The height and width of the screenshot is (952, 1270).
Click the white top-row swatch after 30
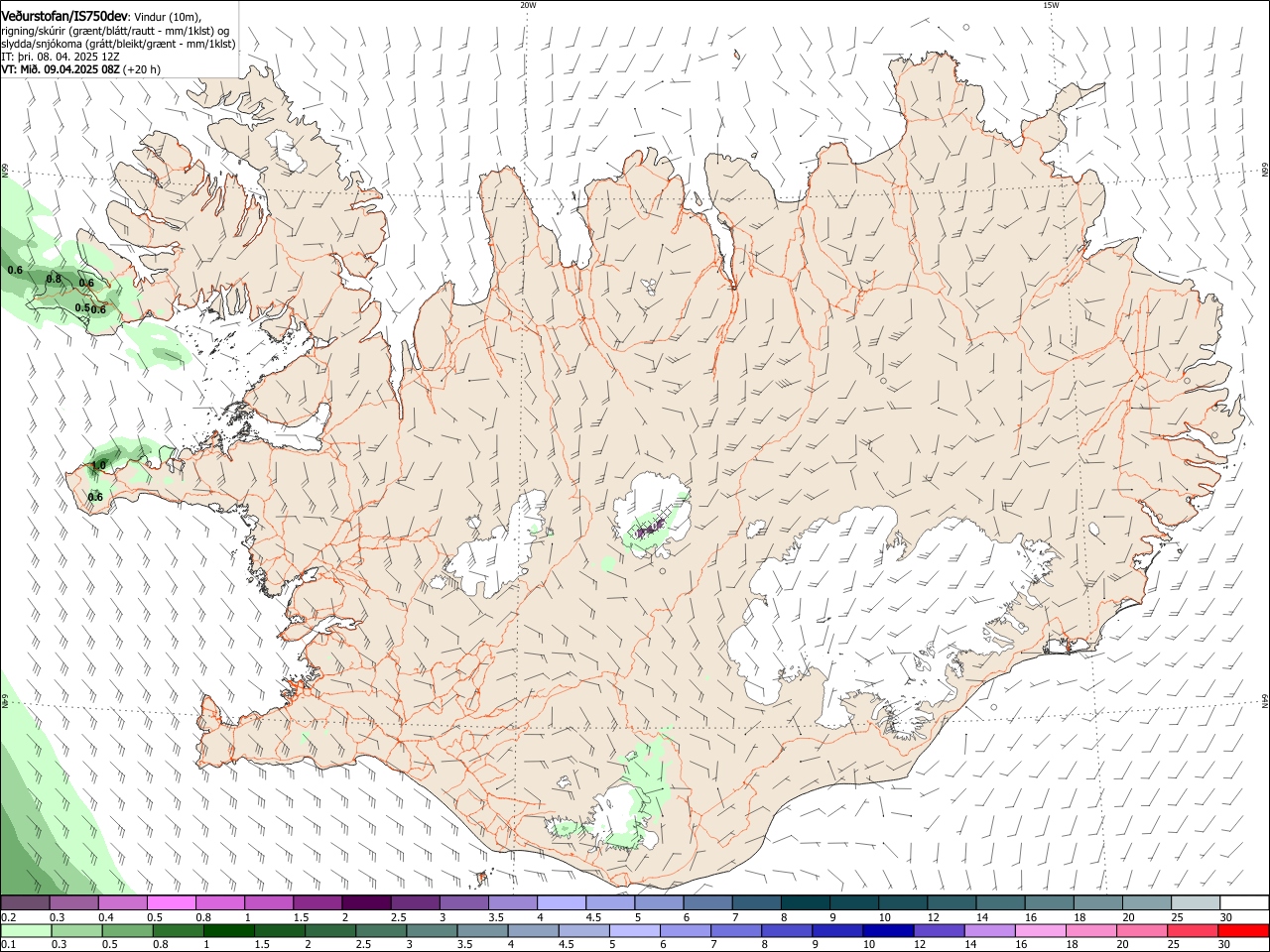[x=1244, y=902]
